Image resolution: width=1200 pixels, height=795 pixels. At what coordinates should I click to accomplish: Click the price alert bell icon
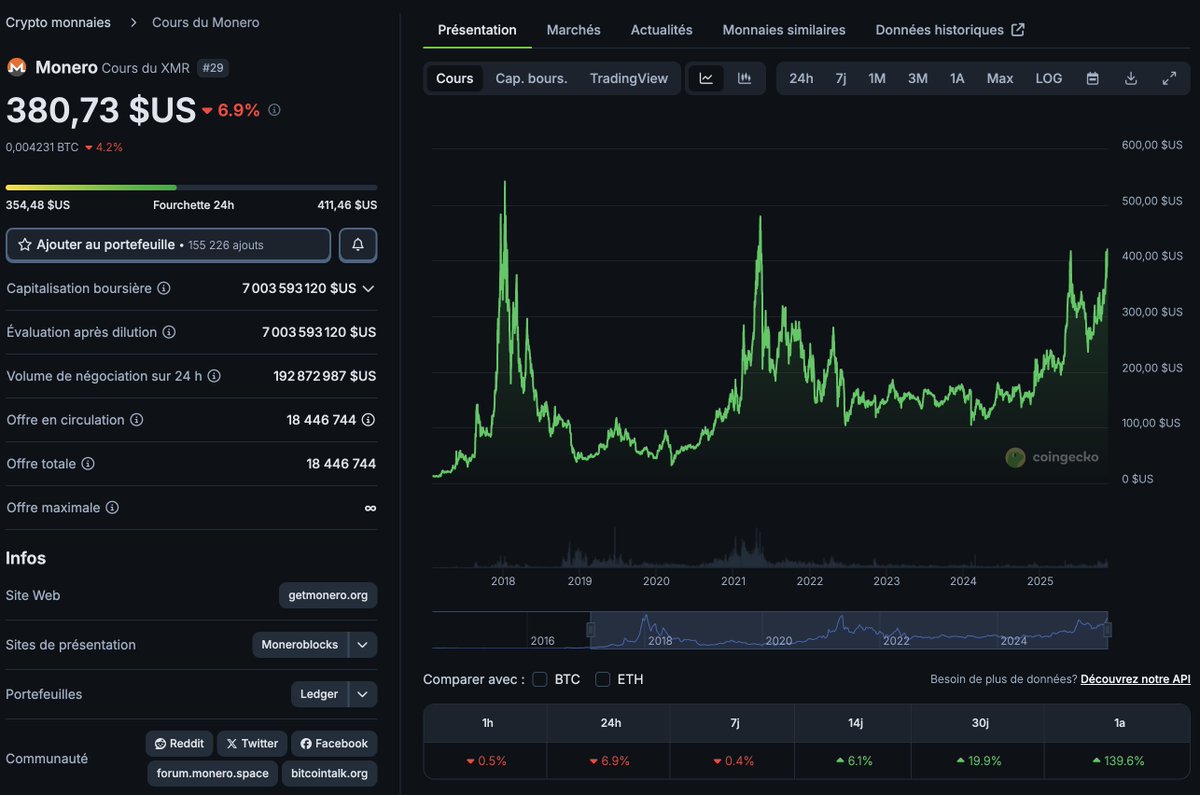pyautogui.click(x=357, y=244)
